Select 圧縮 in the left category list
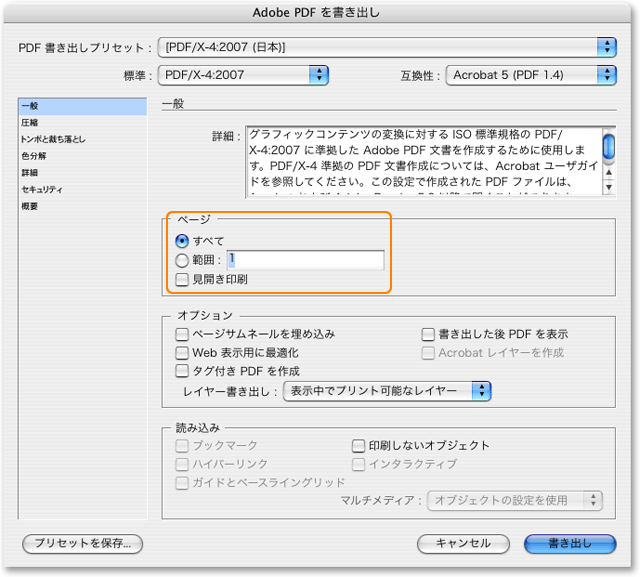This screenshot has width=640, height=577. [x=30, y=122]
